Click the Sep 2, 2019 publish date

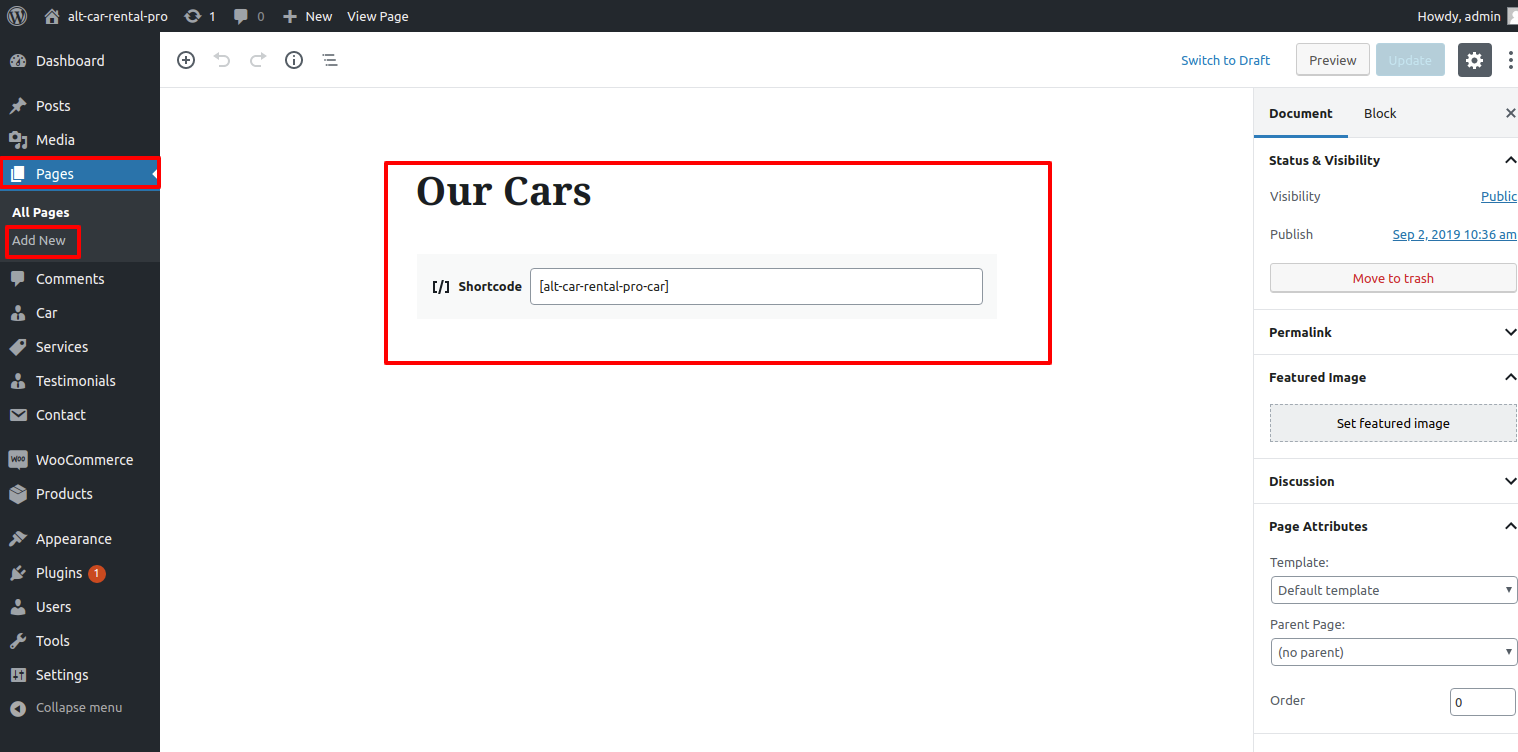tap(1454, 234)
